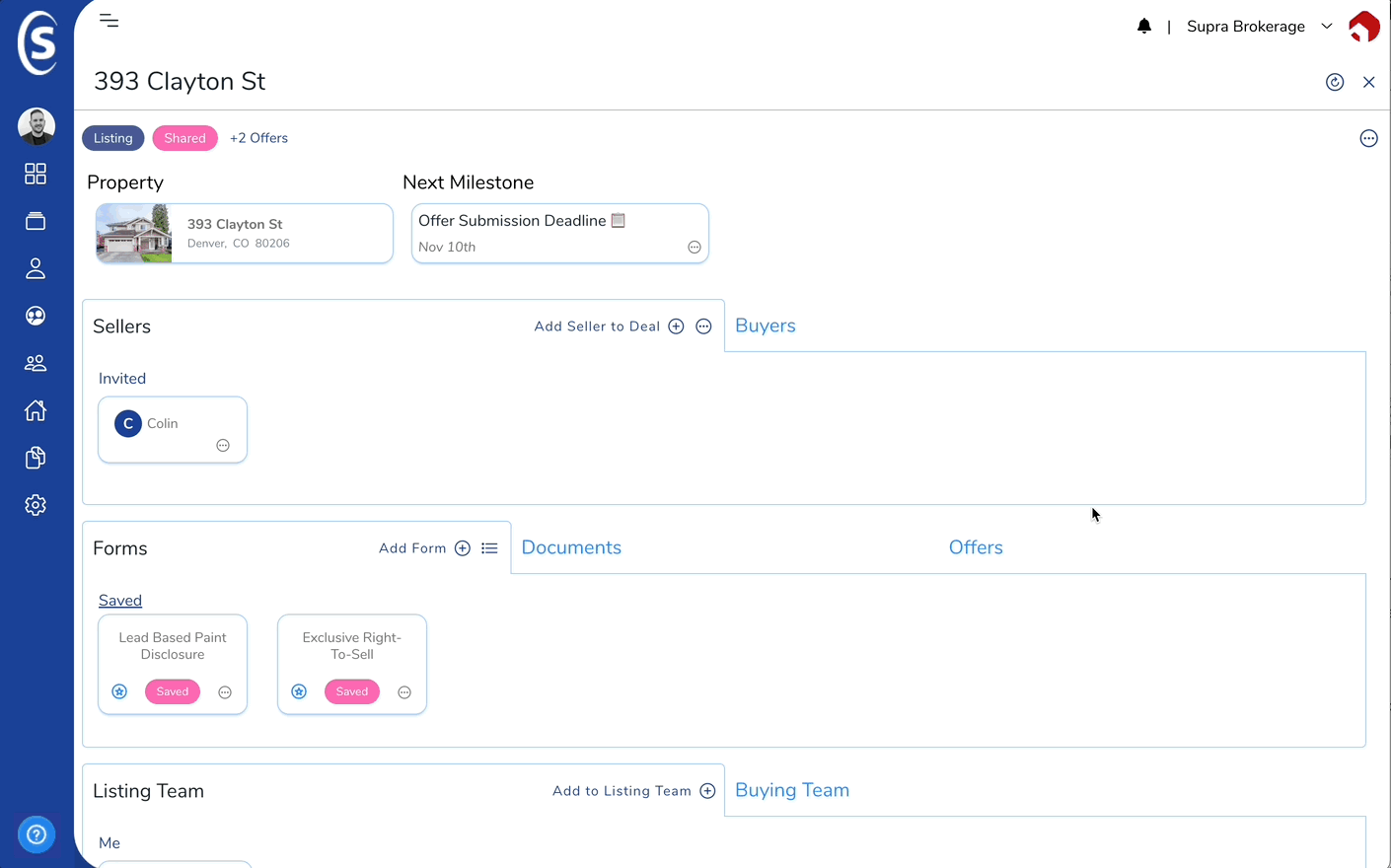Image resolution: width=1391 pixels, height=868 pixels.
Task: Open the Colin seller card
Action: coord(173,430)
